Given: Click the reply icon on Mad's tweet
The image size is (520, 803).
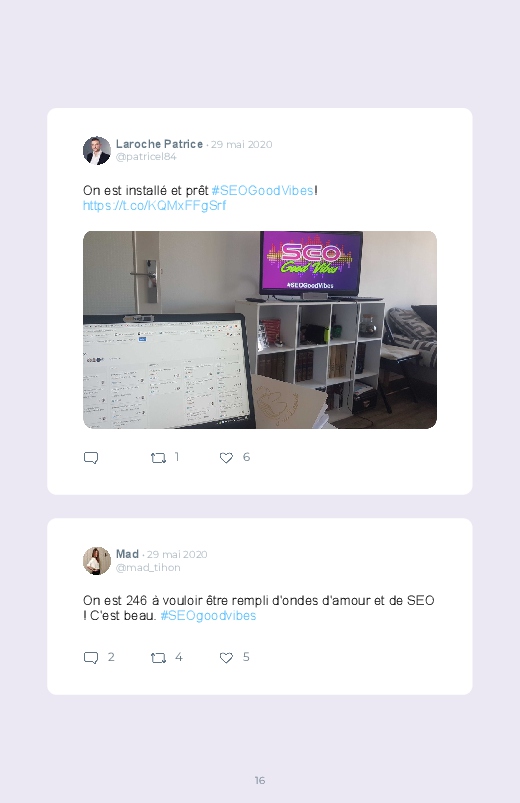Looking at the screenshot, I should click(91, 658).
